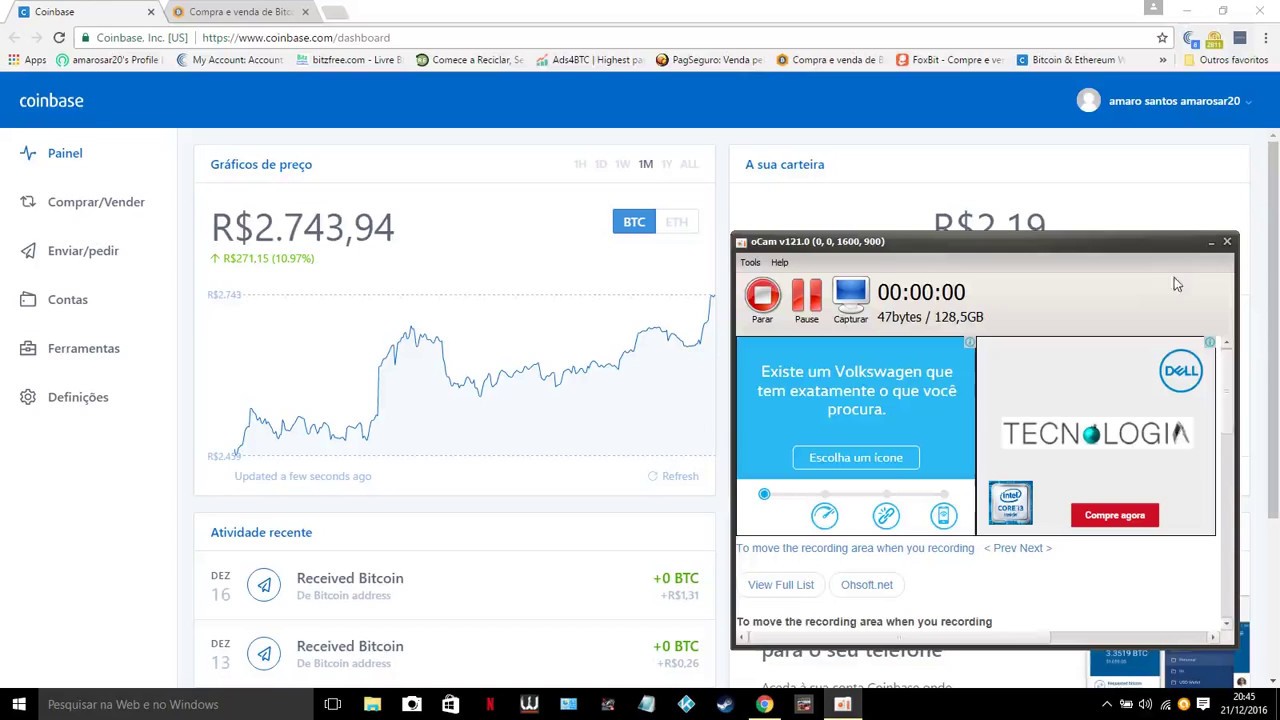Expand the bookmarks bar overflow chevron
Screen dimensions: 1280x720
pyautogui.click(x=1162, y=60)
